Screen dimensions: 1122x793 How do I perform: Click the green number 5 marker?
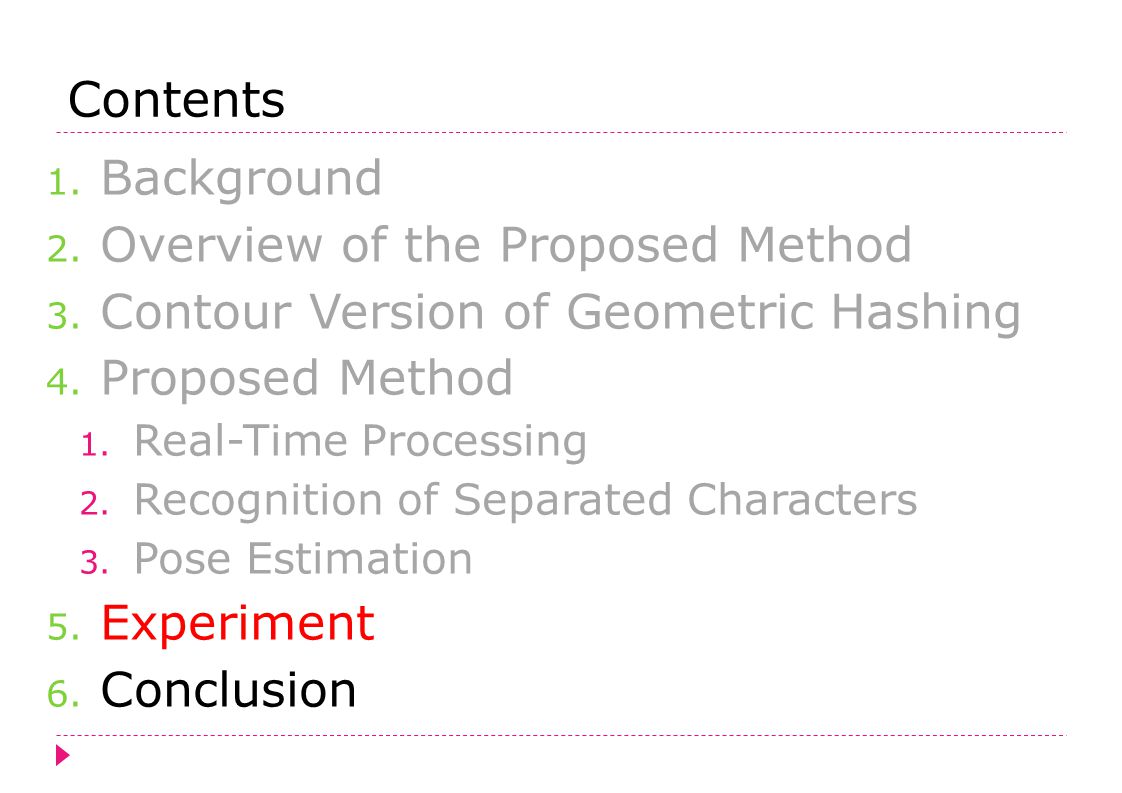tap(64, 627)
